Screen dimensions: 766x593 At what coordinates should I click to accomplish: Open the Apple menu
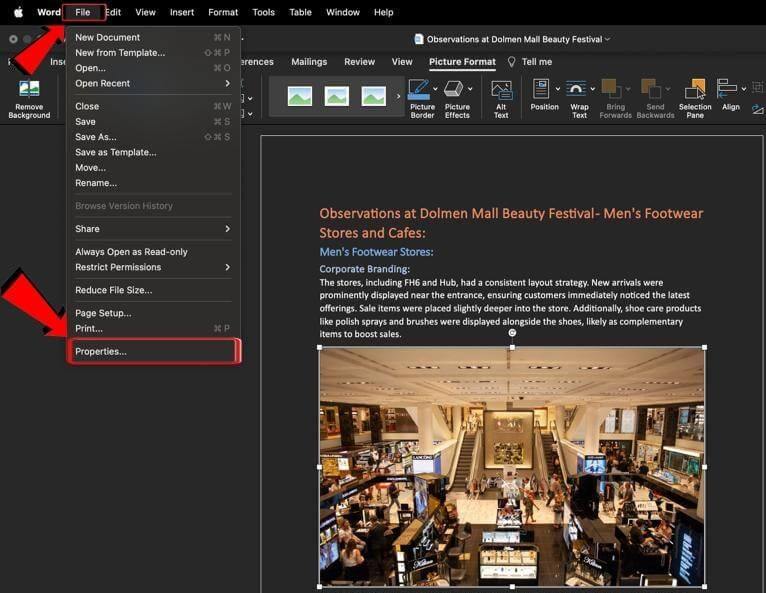[x=18, y=12]
